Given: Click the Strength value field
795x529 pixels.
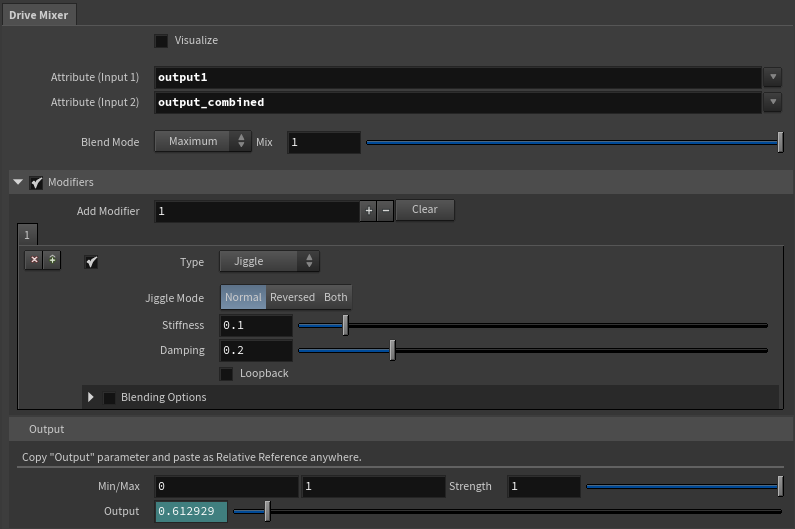Looking at the screenshot, I should point(544,486).
